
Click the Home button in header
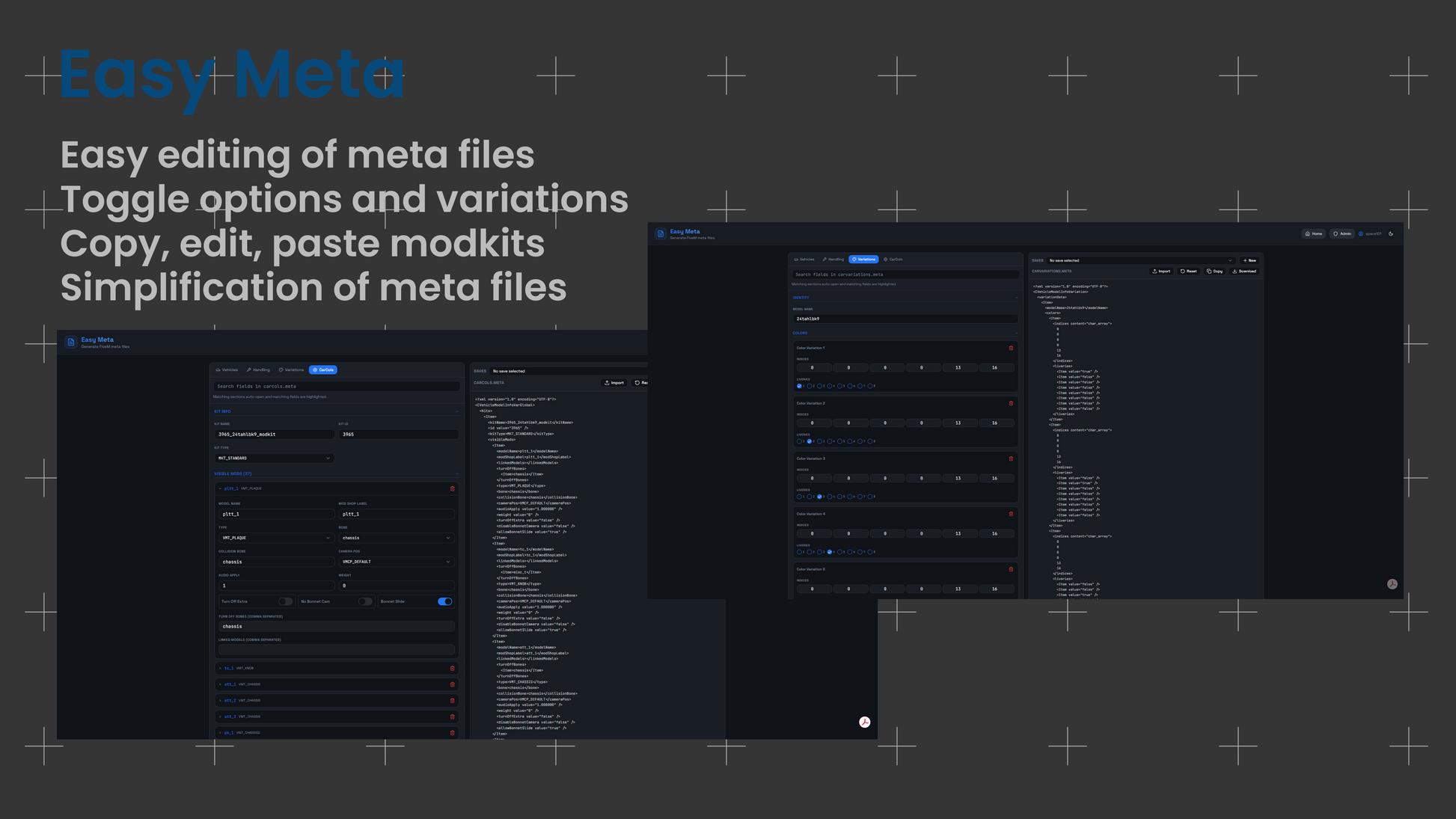click(x=1313, y=233)
